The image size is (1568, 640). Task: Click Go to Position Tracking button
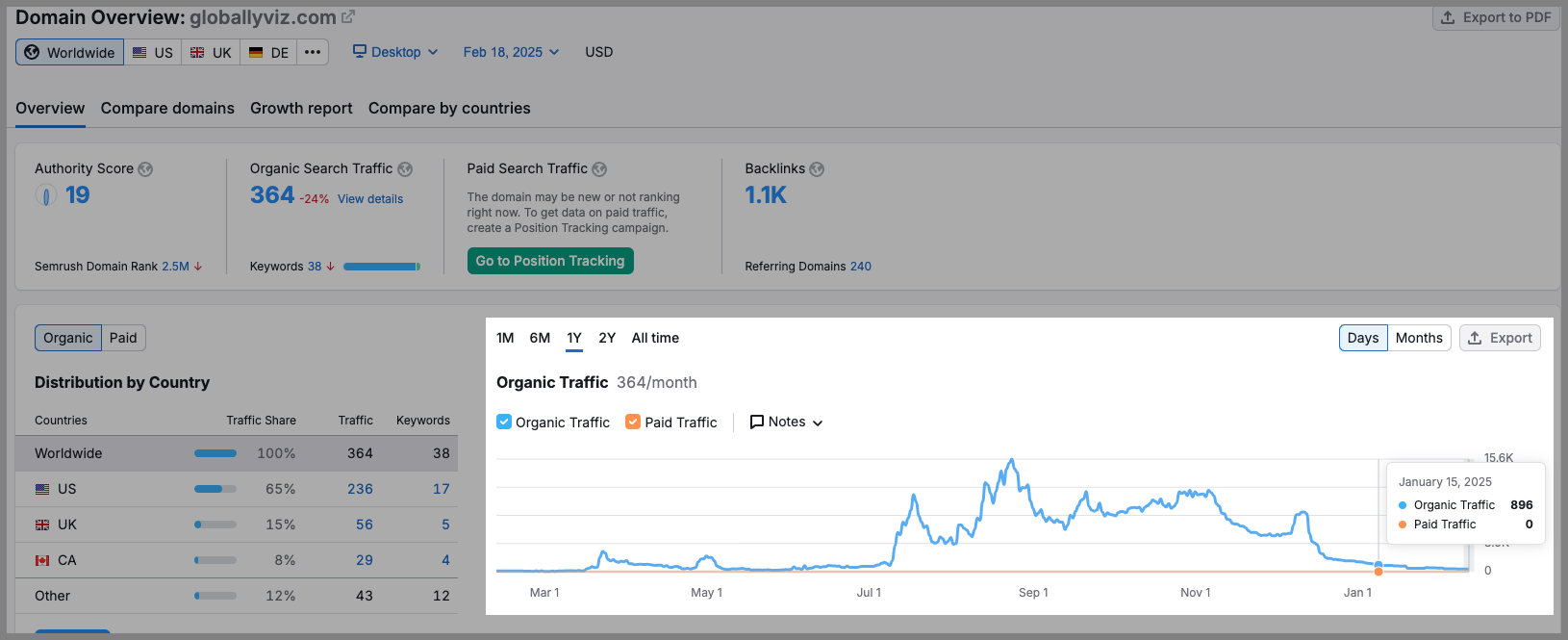550,261
